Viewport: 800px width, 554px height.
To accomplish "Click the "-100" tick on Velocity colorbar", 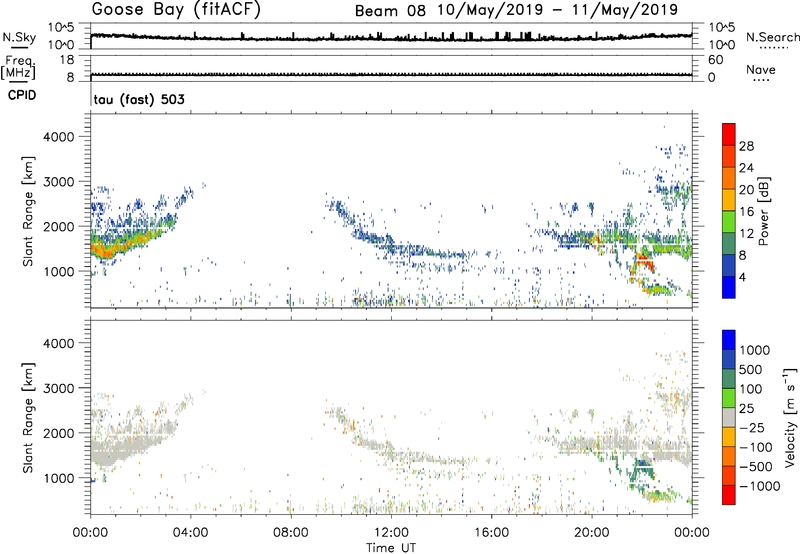I will click(x=756, y=447).
